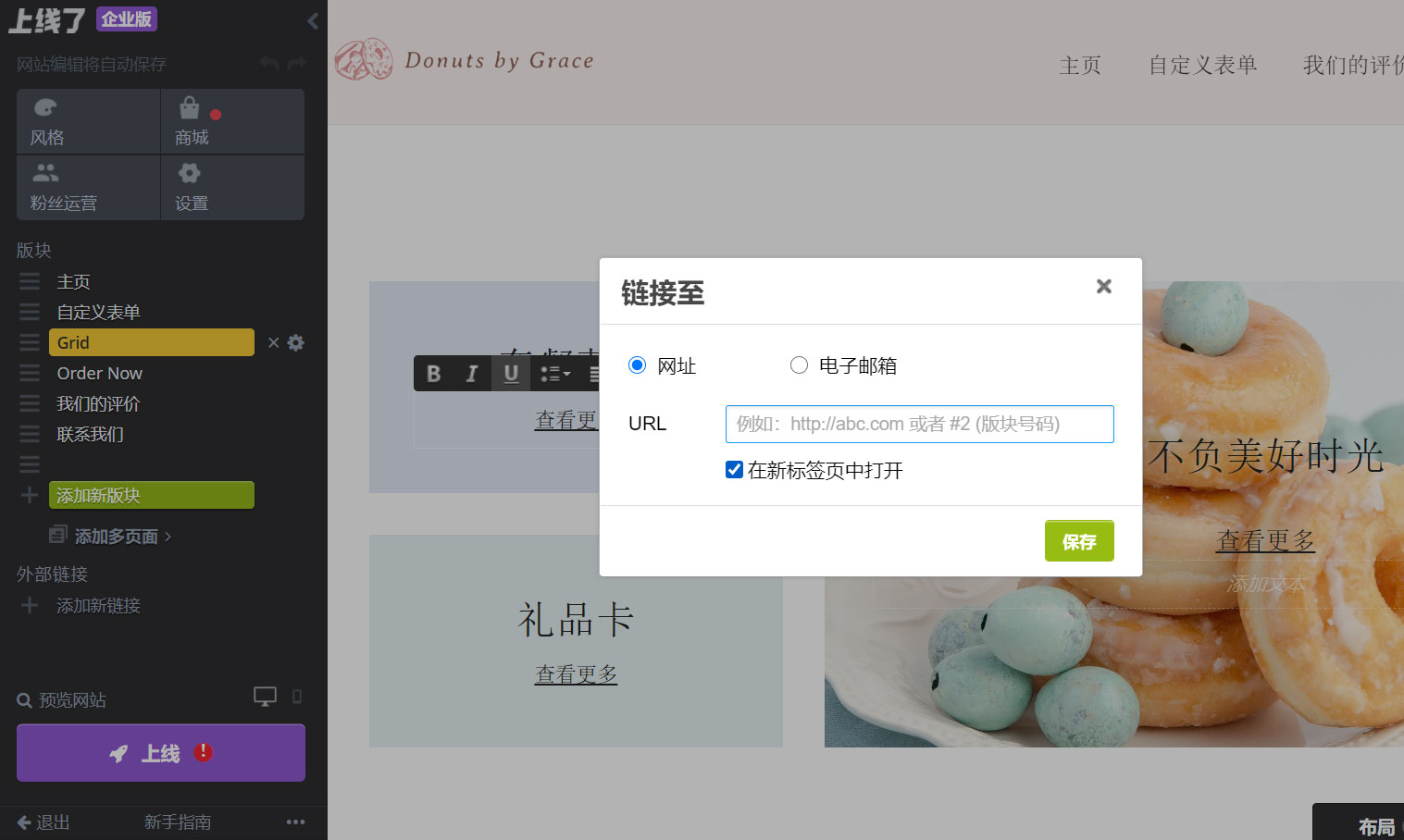Click the 保存 save button
The image size is (1404, 840).
click(1078, 540)
